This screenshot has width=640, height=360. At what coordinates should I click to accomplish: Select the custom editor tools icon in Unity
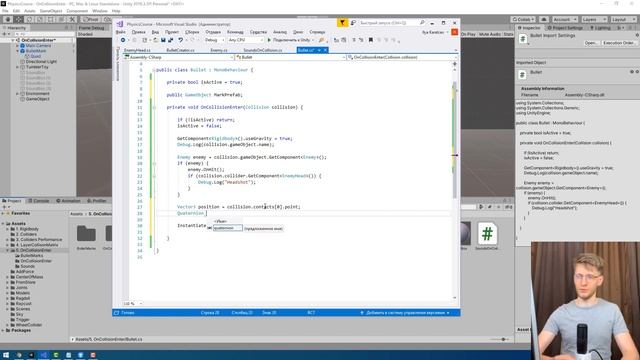coord(72,19)
